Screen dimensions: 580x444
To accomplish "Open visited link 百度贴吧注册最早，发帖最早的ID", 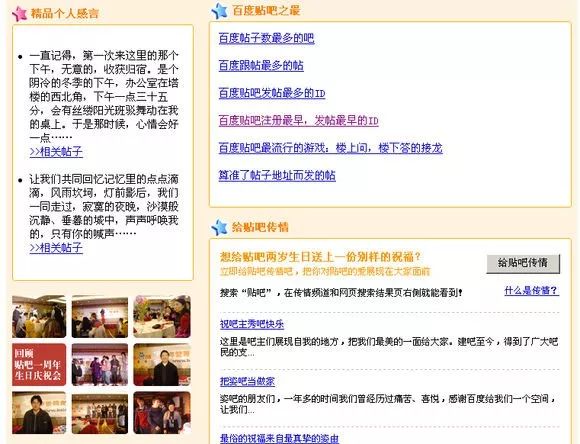I will 299,121.
